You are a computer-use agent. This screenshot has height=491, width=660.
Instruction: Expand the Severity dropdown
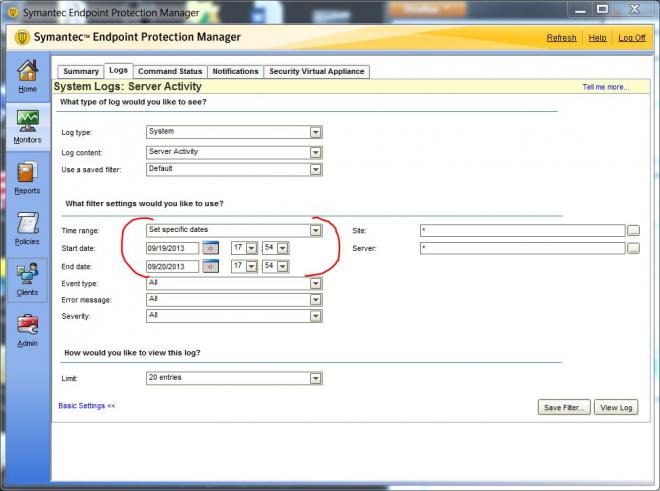tap(315, 316)
